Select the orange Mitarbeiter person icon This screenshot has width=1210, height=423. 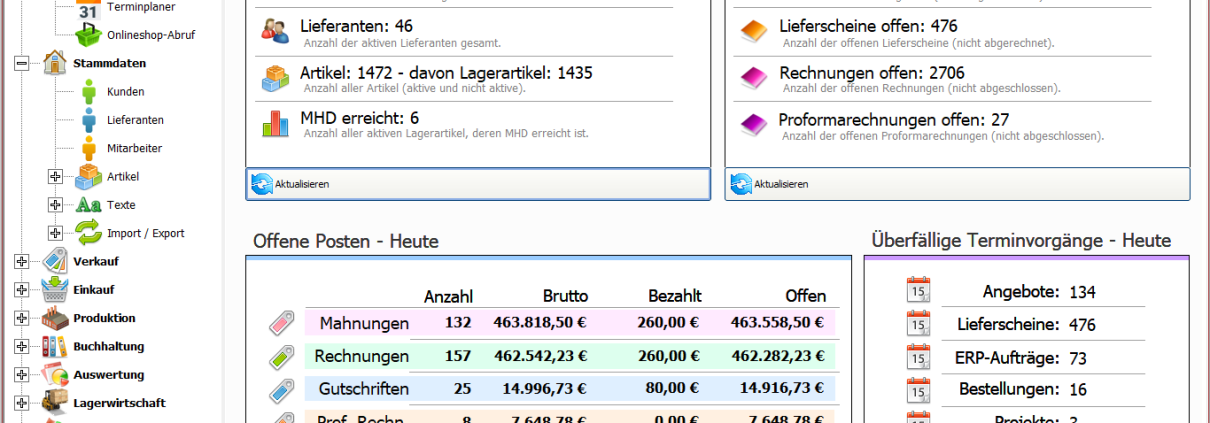[x=88, y=148]
